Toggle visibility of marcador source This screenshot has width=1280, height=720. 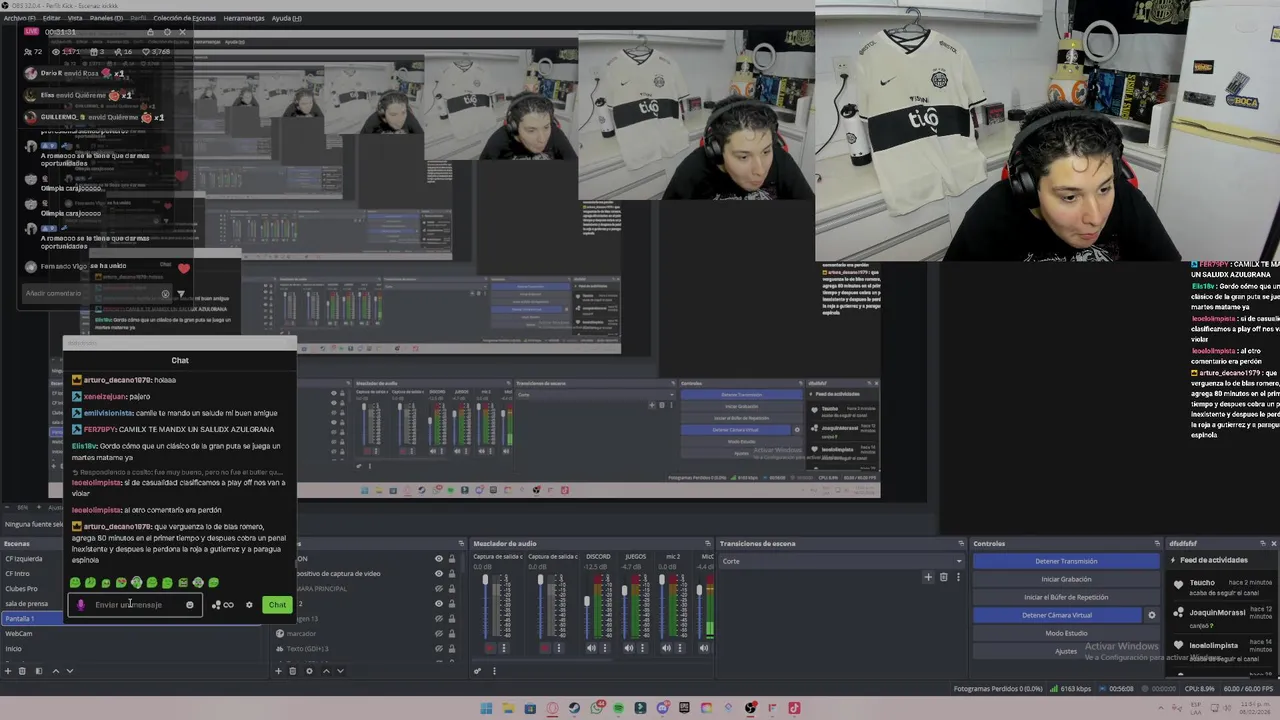pyautogui.click(x=438, y=634)
